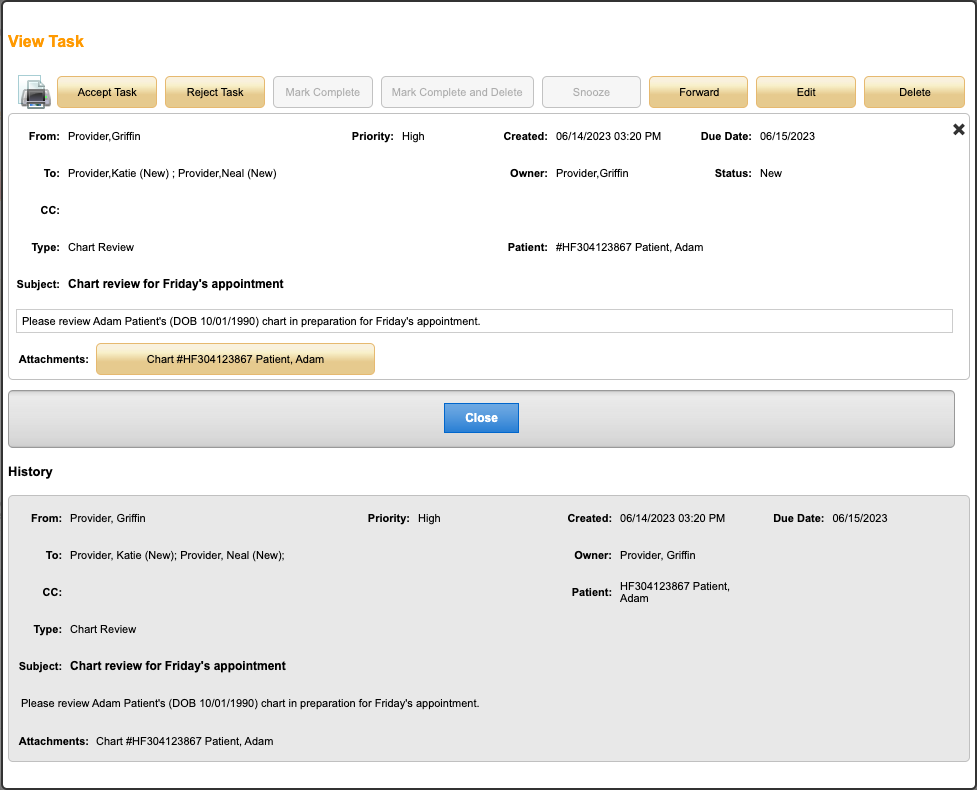The width and height of the screenshot is (977, 790).
Task: Click the task message text box
Action: [484, 321]
